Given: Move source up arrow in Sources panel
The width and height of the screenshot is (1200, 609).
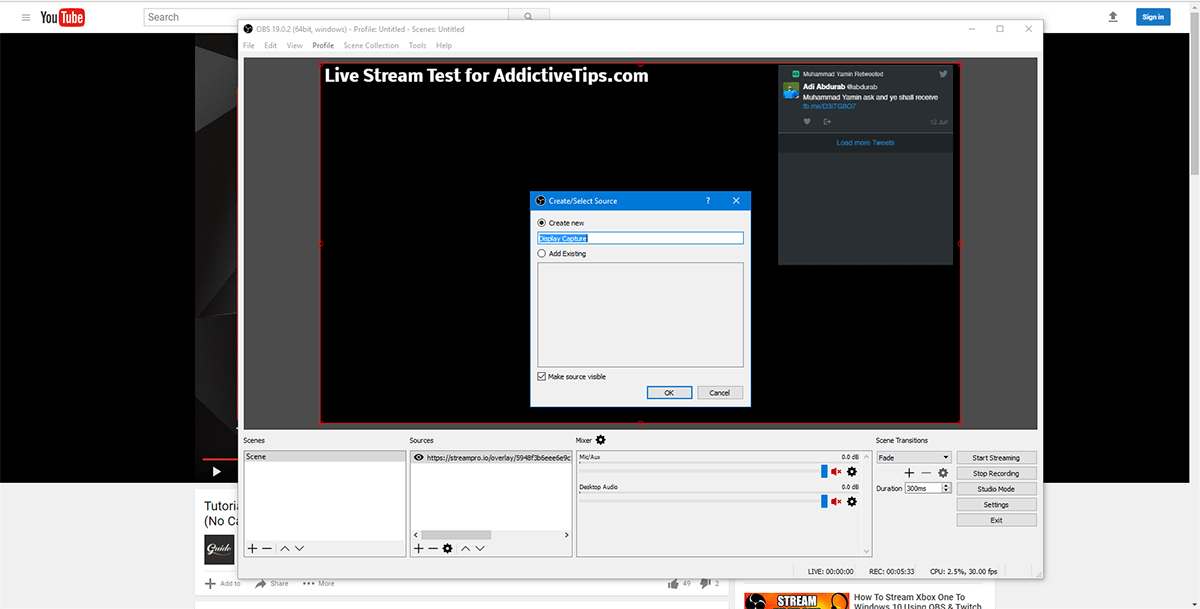Looking at the screenshot, I should (x=466, y=548).
